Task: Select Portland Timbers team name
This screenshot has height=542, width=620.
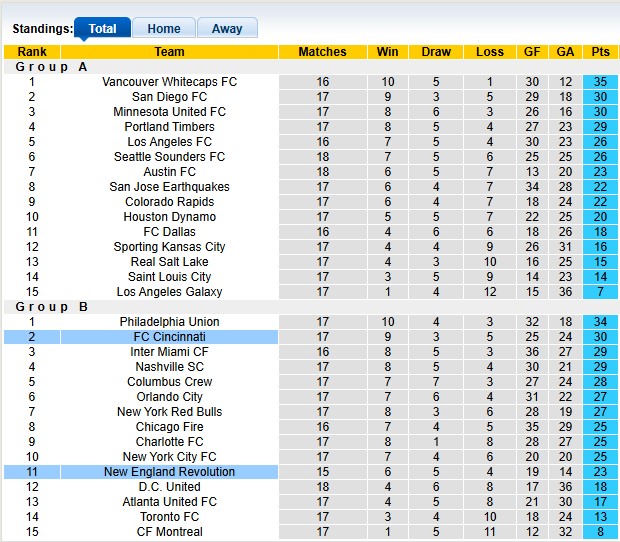Action: (x=169, y=127)
